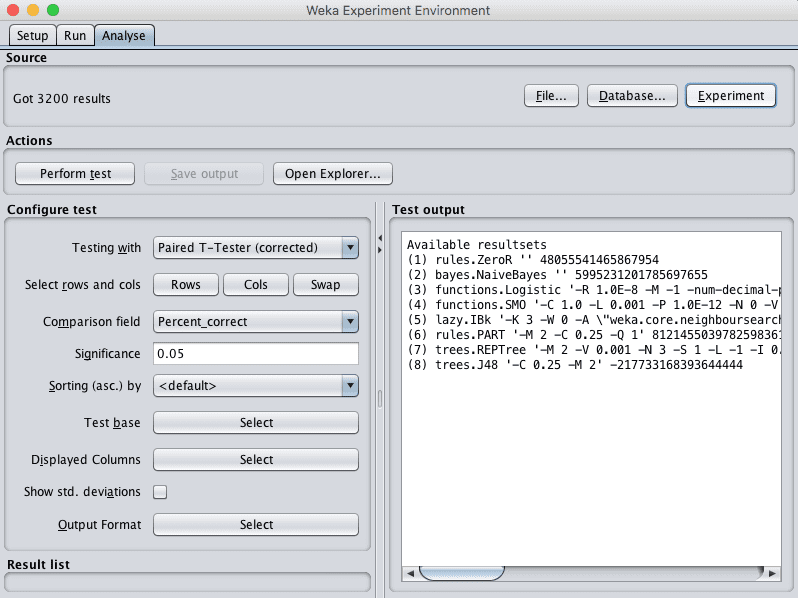The height and width of the screenshot is (598, 798).
Task: Swap rows and columns
Action: click(326, 284)
